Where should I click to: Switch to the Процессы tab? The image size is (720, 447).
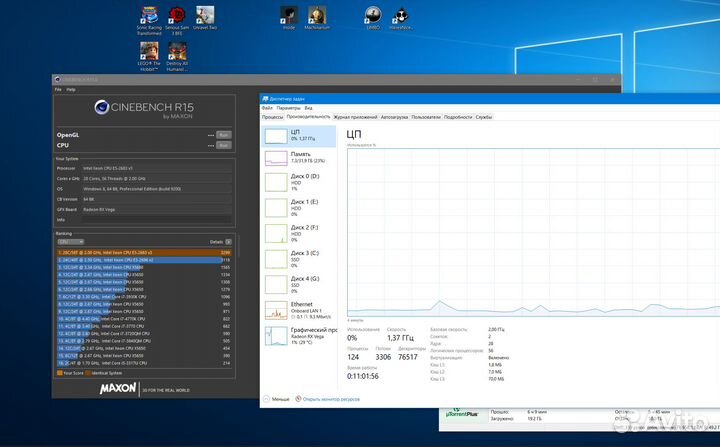click(x=272, y=117)
